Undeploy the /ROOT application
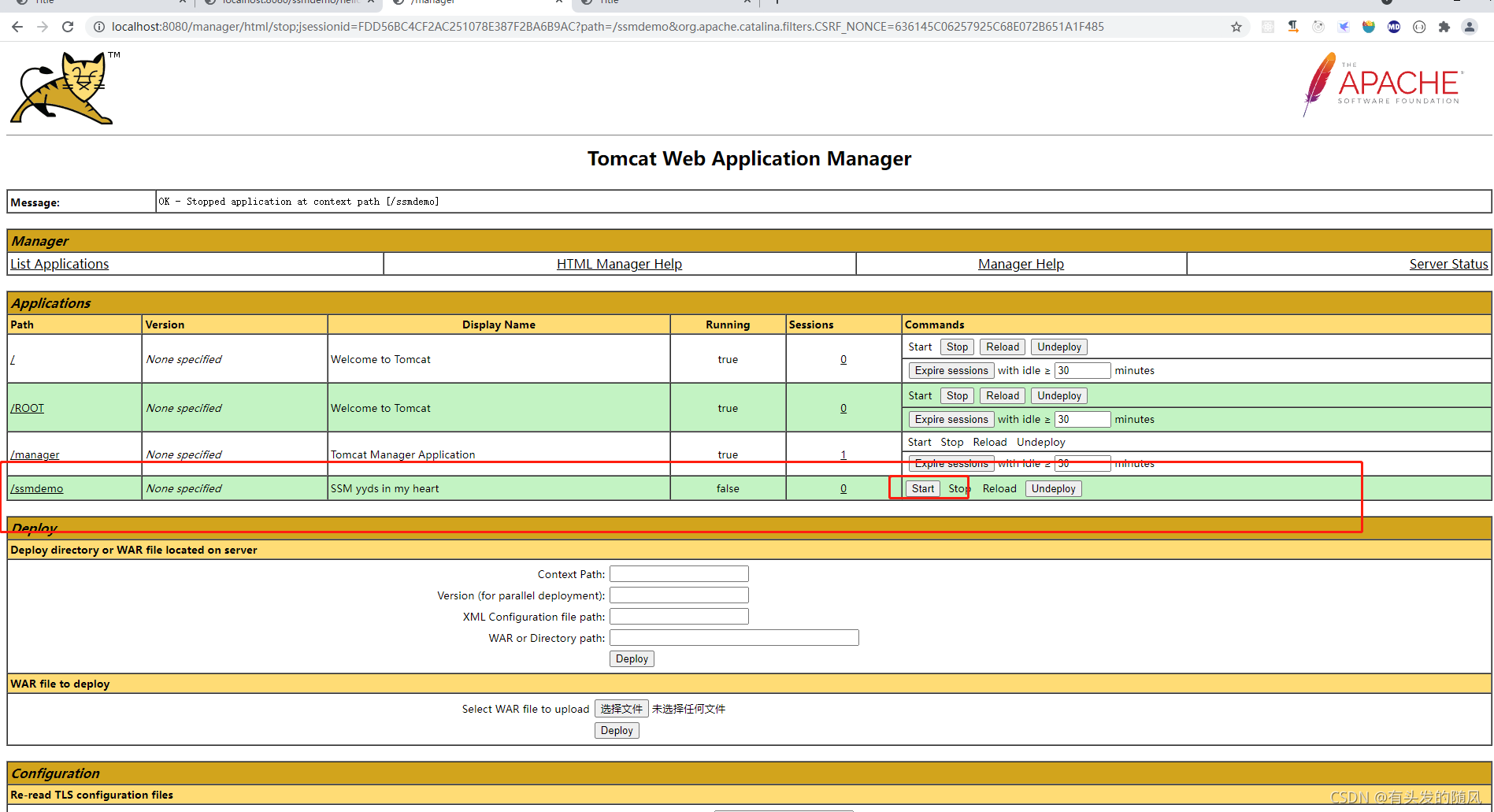Viewport: 1494px width, 812px height. [1059, 395]
